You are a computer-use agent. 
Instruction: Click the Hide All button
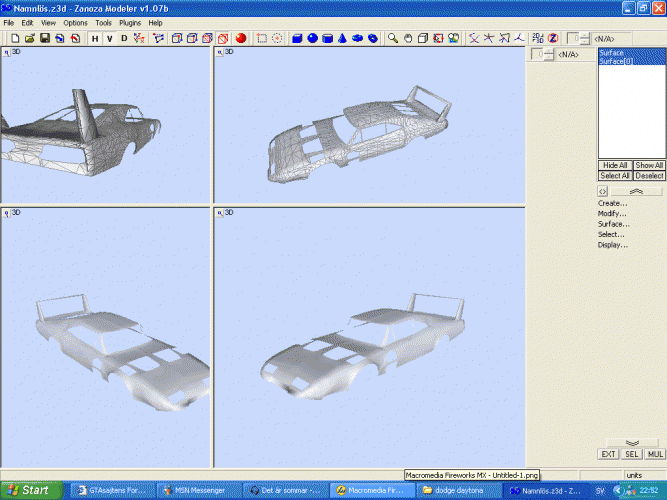pos(614,165)
